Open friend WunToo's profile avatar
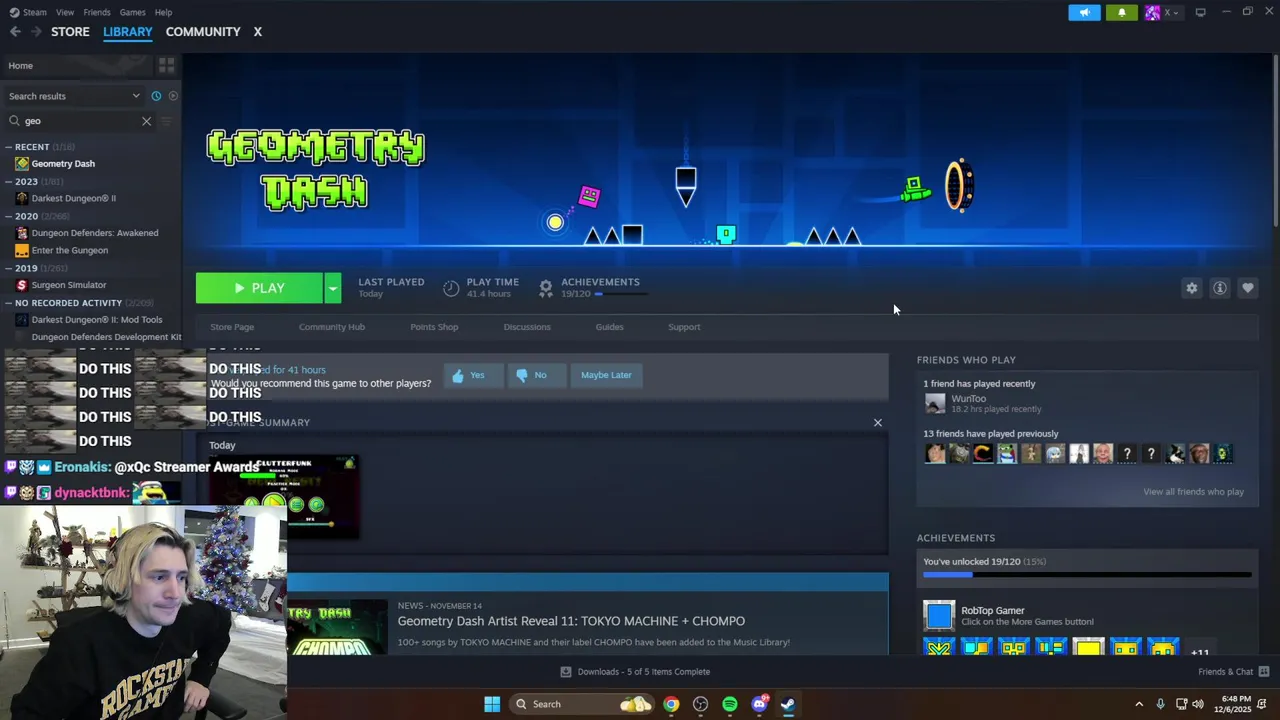 coord(935,403)
